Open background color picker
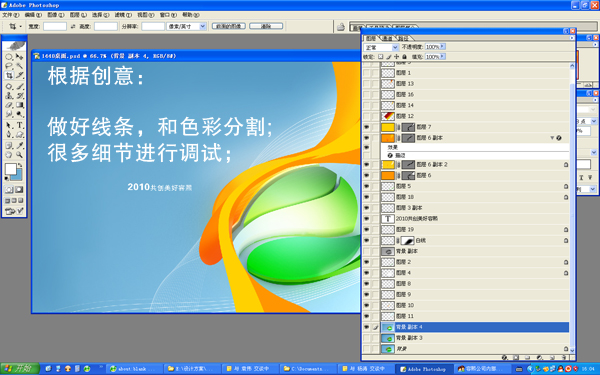Viewport: 600px width, 375px height. (19, 176)
